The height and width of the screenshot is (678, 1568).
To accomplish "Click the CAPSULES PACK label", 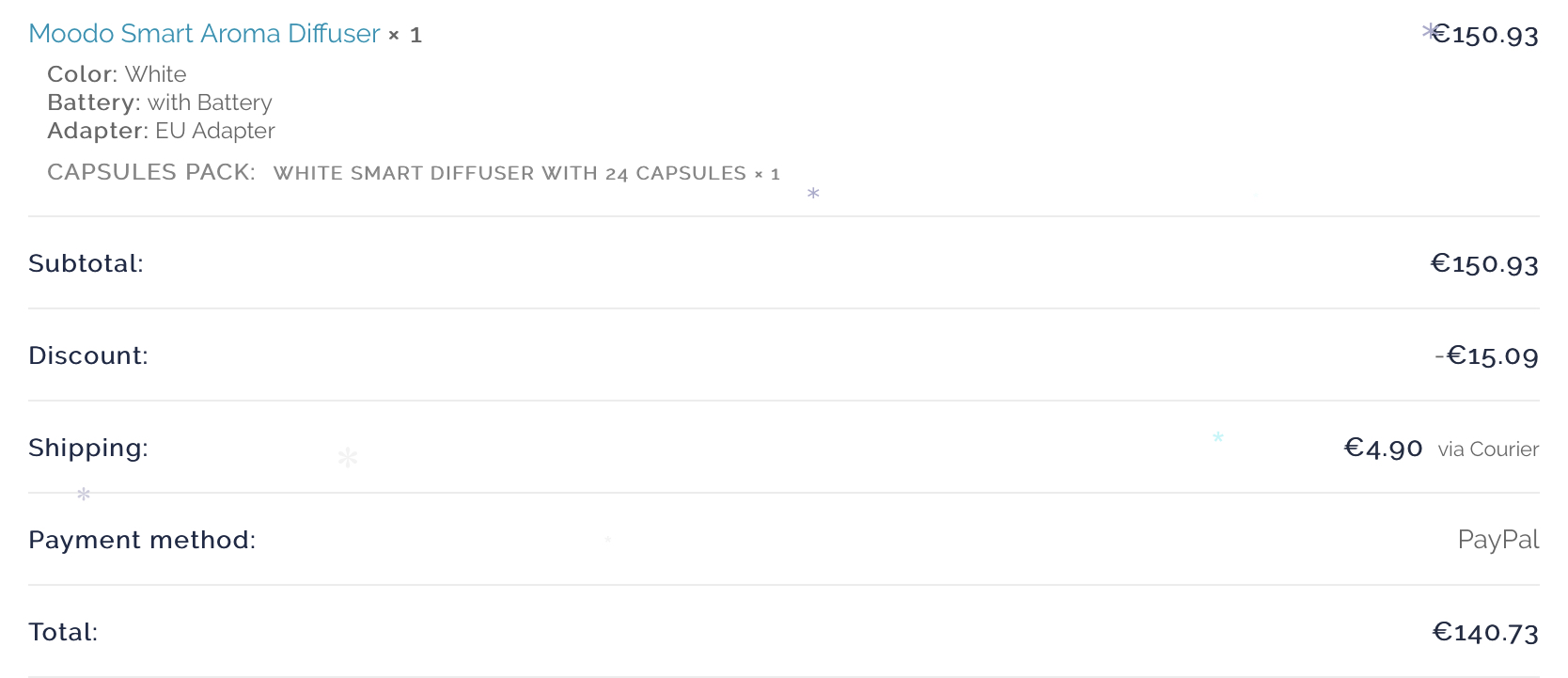I will 151,172.
